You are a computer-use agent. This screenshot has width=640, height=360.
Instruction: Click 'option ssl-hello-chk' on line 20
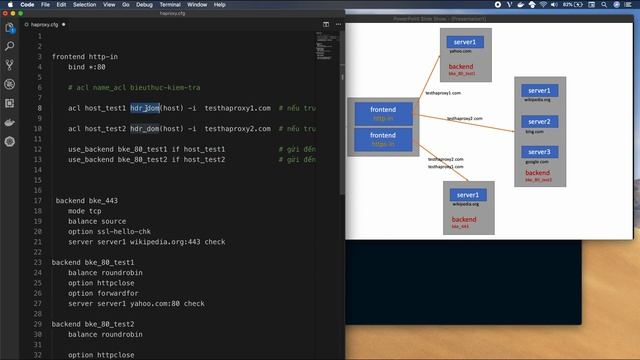(109, 231)
